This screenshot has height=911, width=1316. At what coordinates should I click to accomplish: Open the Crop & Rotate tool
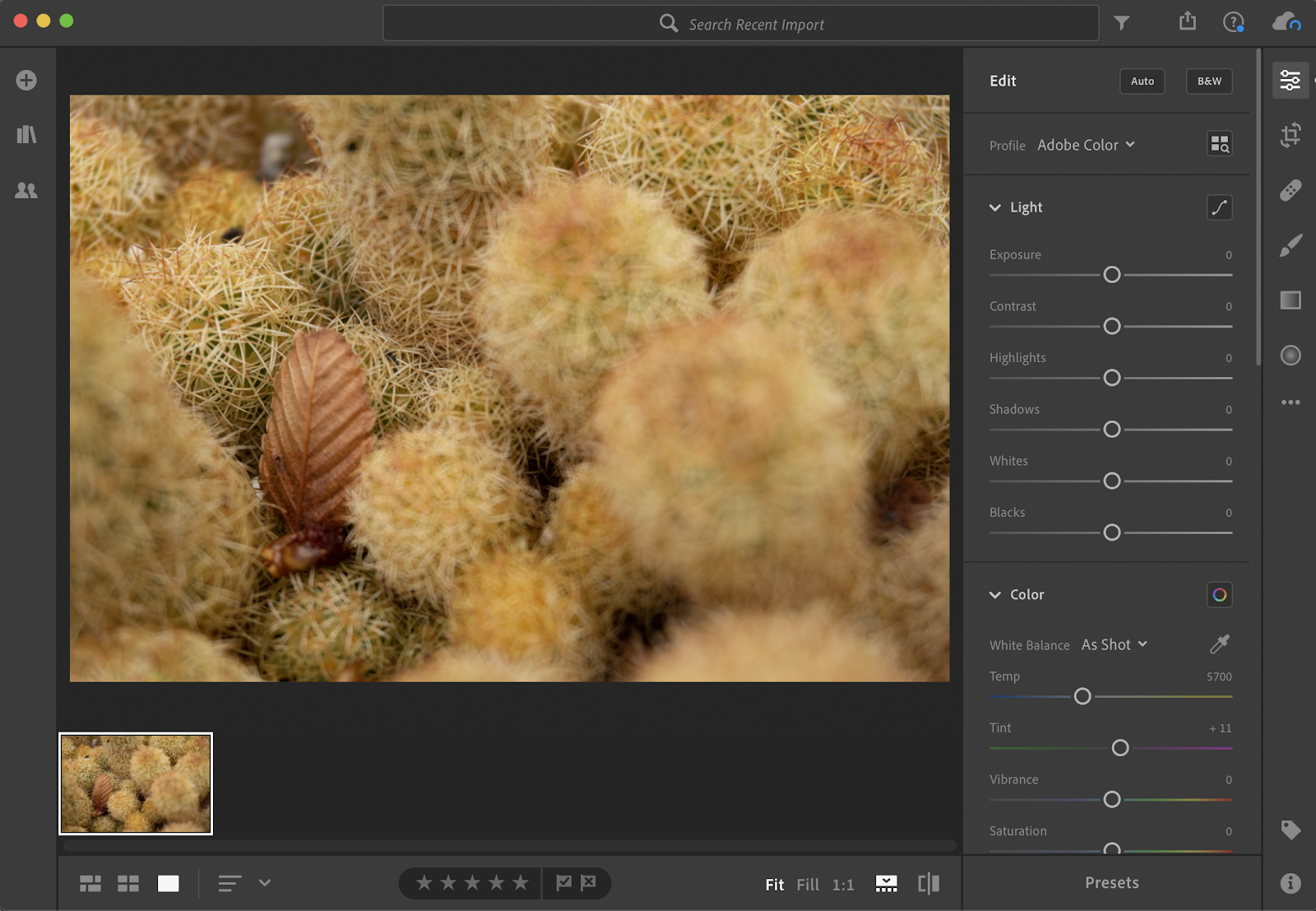(1290, 135)
